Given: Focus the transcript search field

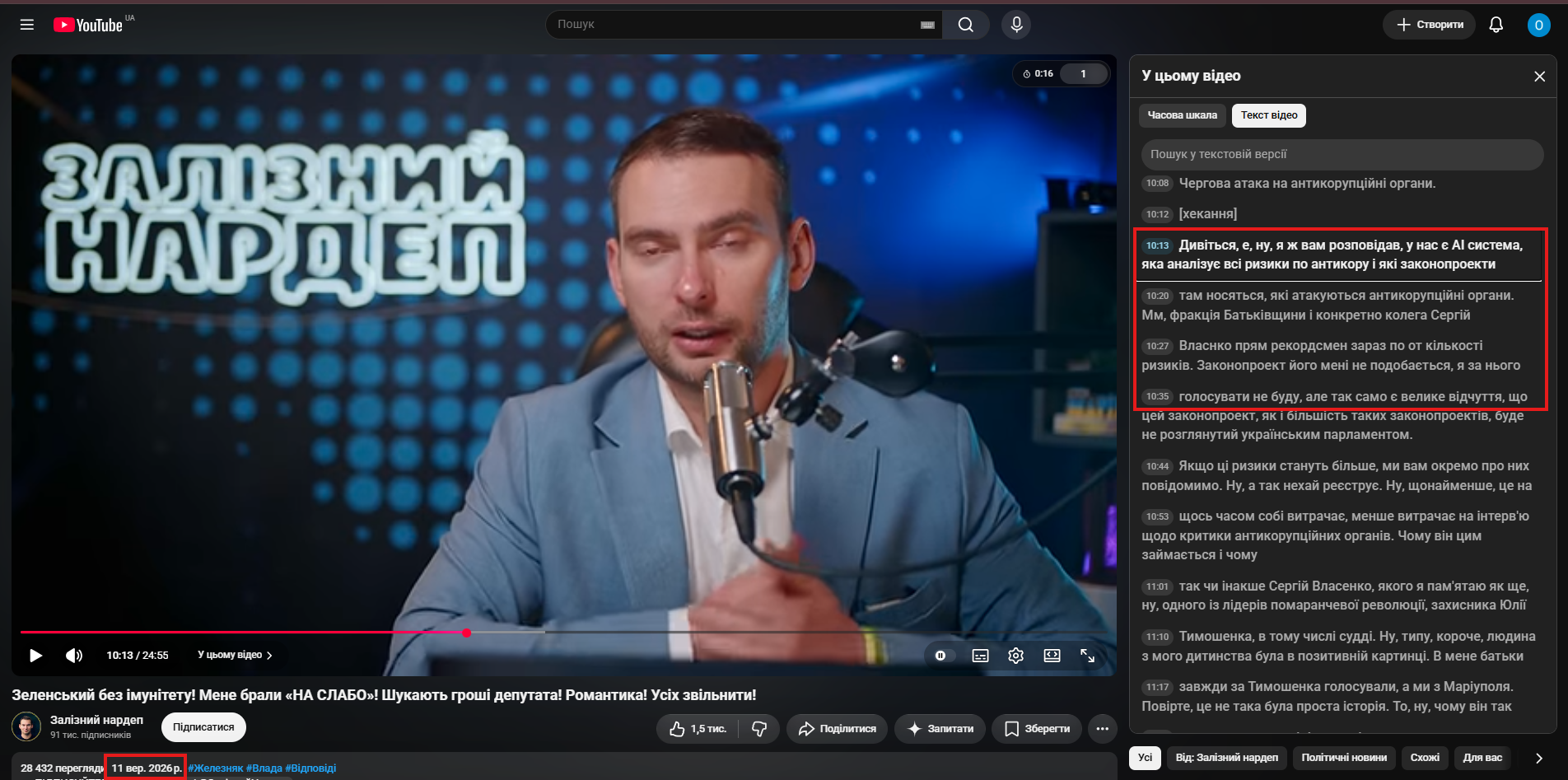Looking at the screenshot, I should [1342, 154].
